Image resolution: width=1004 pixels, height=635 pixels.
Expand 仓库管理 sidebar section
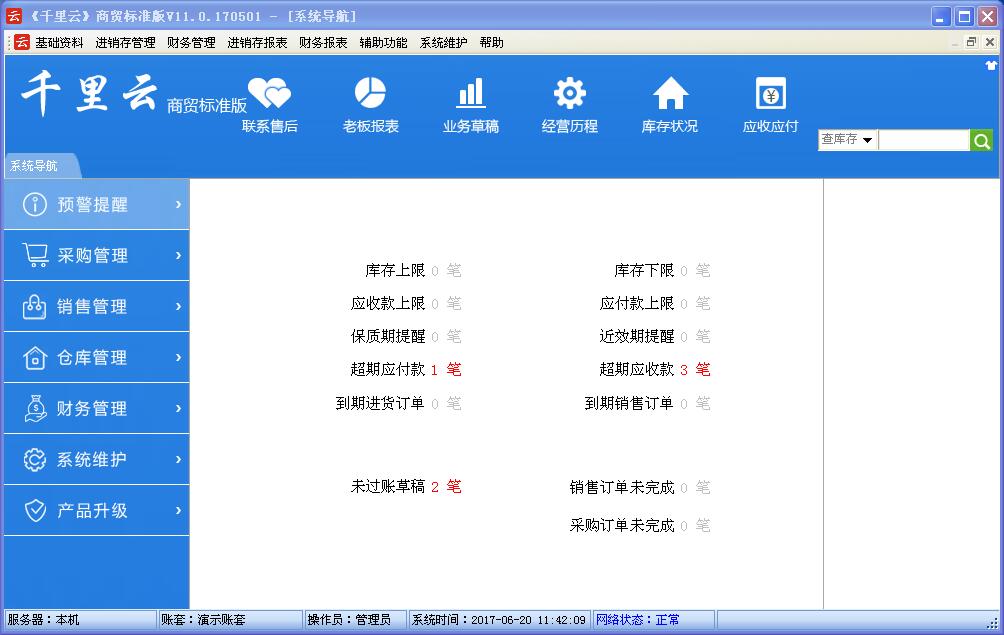96,358
